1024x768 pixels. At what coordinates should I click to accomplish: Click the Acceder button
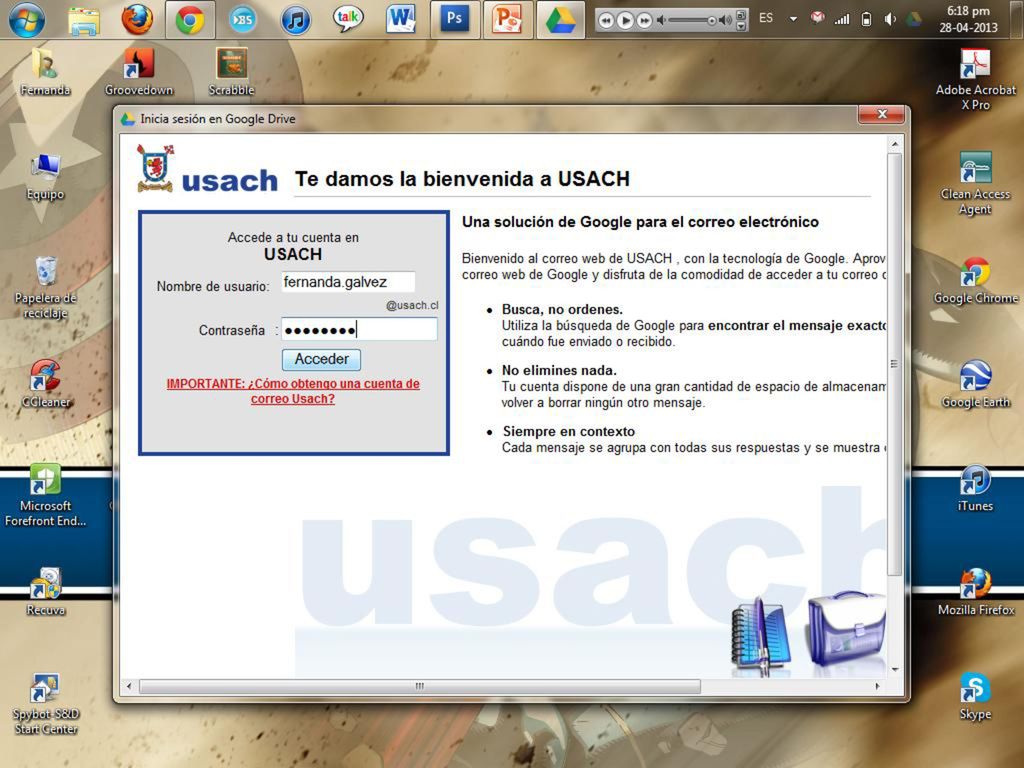(321, 359)
